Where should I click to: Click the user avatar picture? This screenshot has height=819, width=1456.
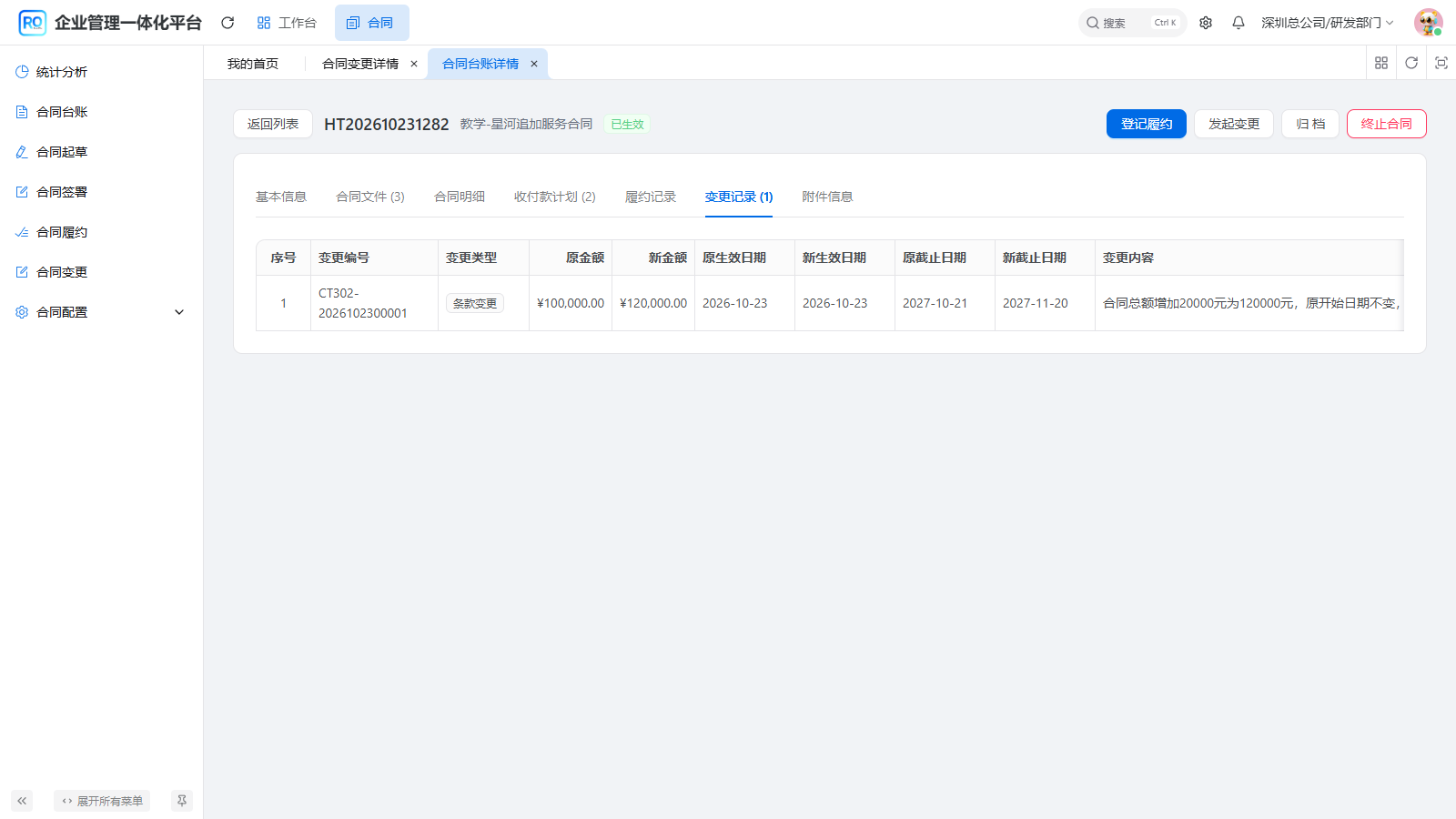[x=1428, y=23]
